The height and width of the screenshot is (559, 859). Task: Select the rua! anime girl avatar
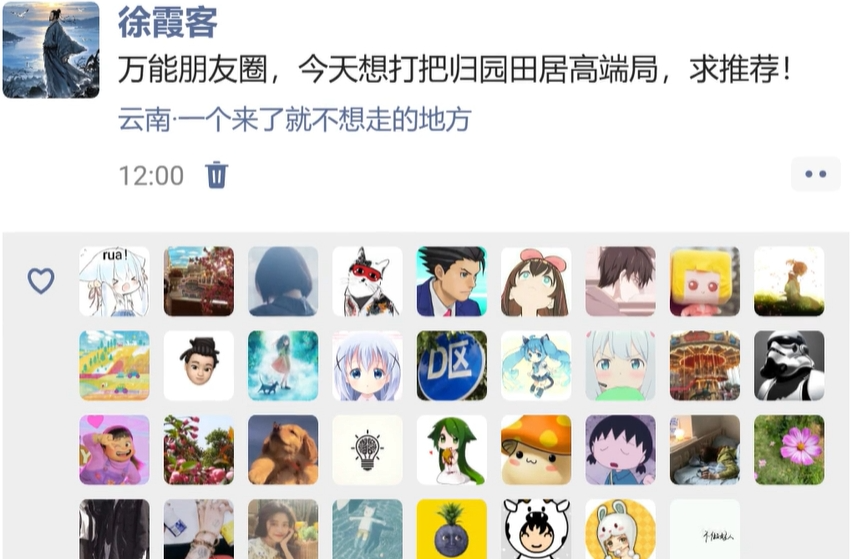coord(114,281)
